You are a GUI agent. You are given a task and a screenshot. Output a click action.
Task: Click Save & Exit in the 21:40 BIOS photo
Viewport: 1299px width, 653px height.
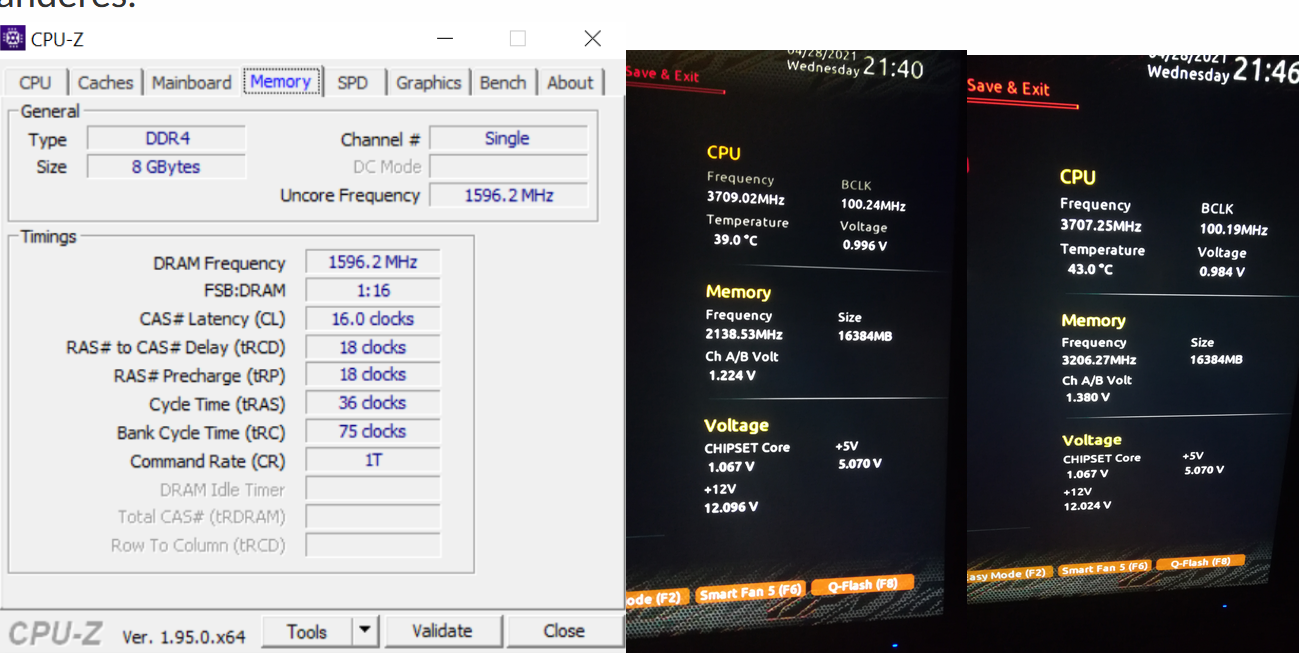coord(663,74)
